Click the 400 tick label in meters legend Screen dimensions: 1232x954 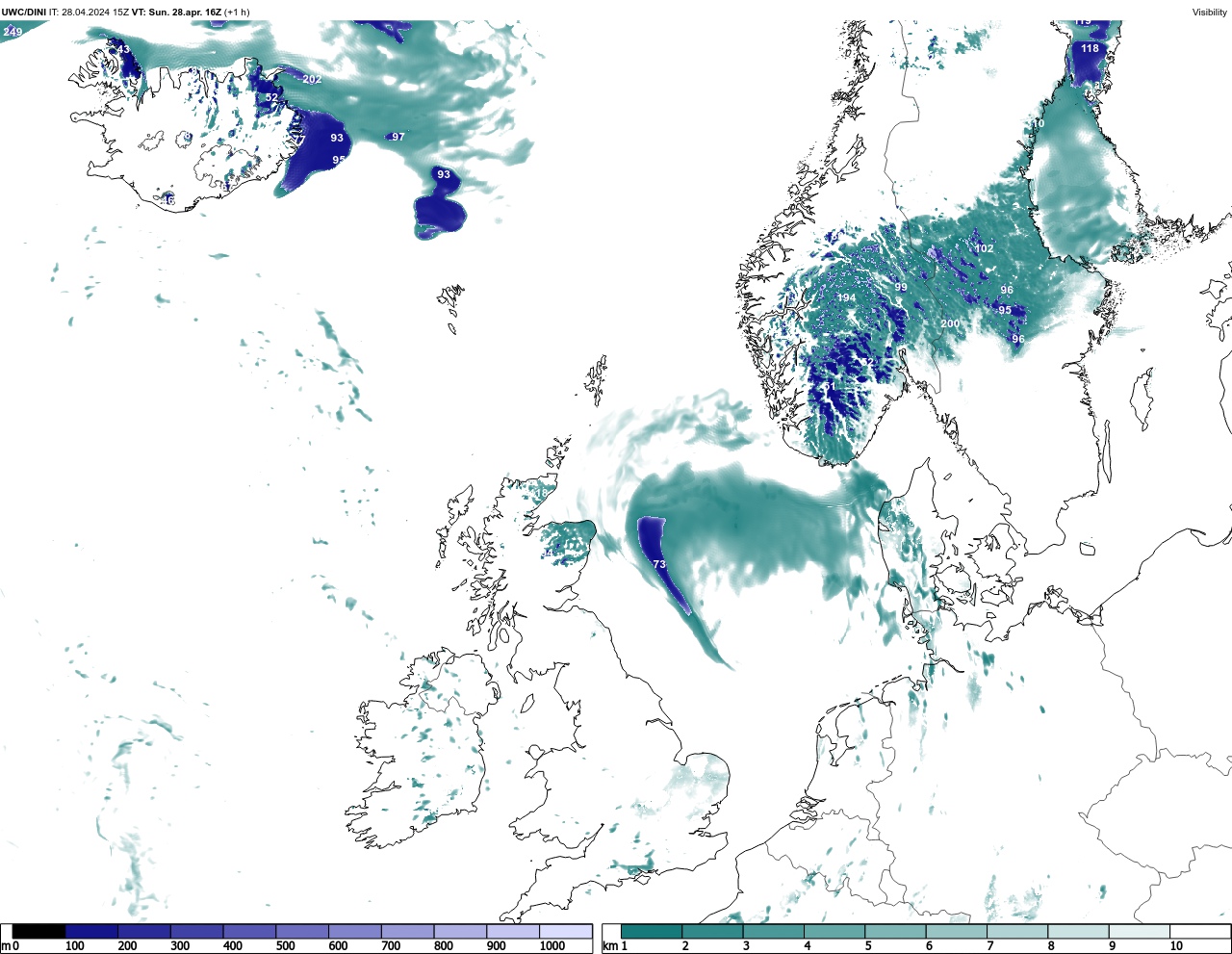tap(232, 946)
